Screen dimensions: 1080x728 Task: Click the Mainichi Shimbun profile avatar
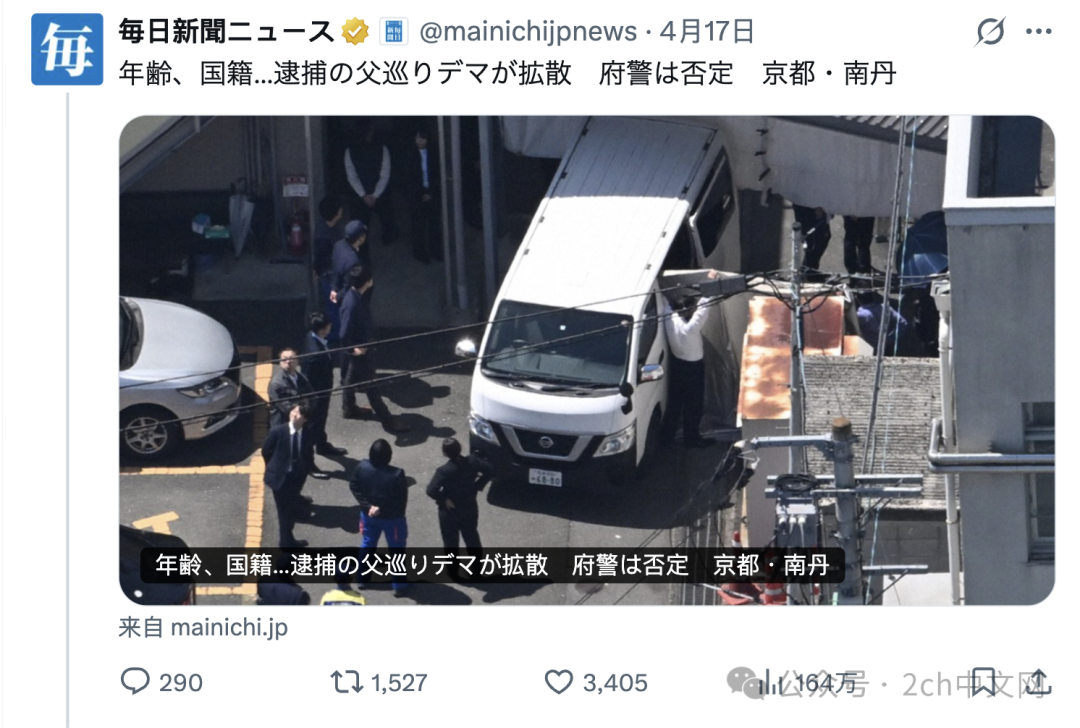[x=67, y=50]
